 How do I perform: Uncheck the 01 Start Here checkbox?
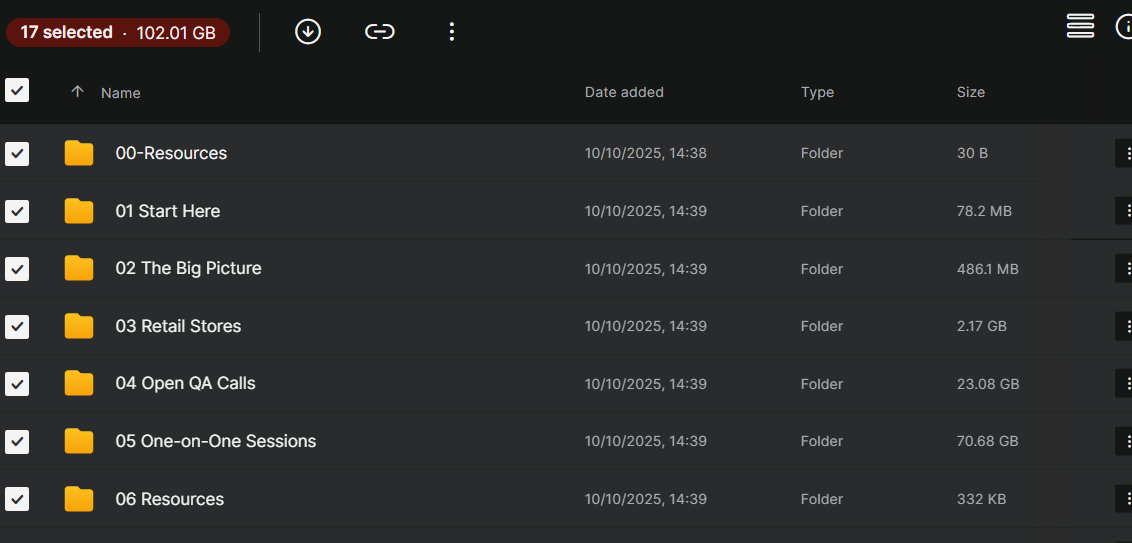coord(17,211)
